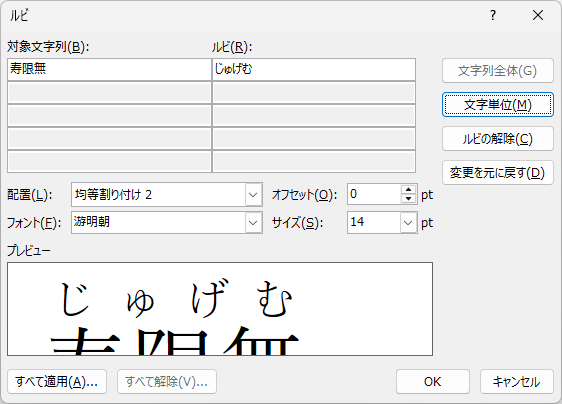The image size is (562, 404).
Task: Increase offset with the up spinner arrow
Action: click(409, 190)
